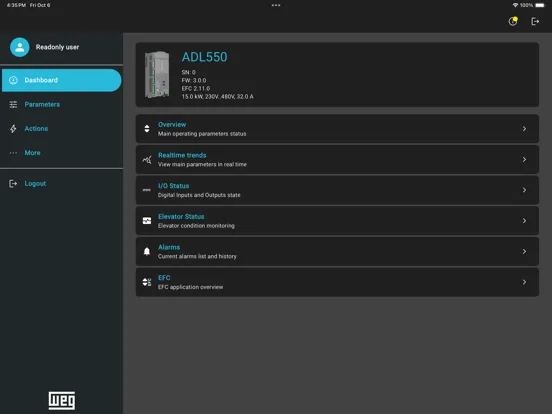This screenshot has height=414, width=552.
Task: Click the 'FW: 3.0.0' firmware line
Action: coord(194,80)
